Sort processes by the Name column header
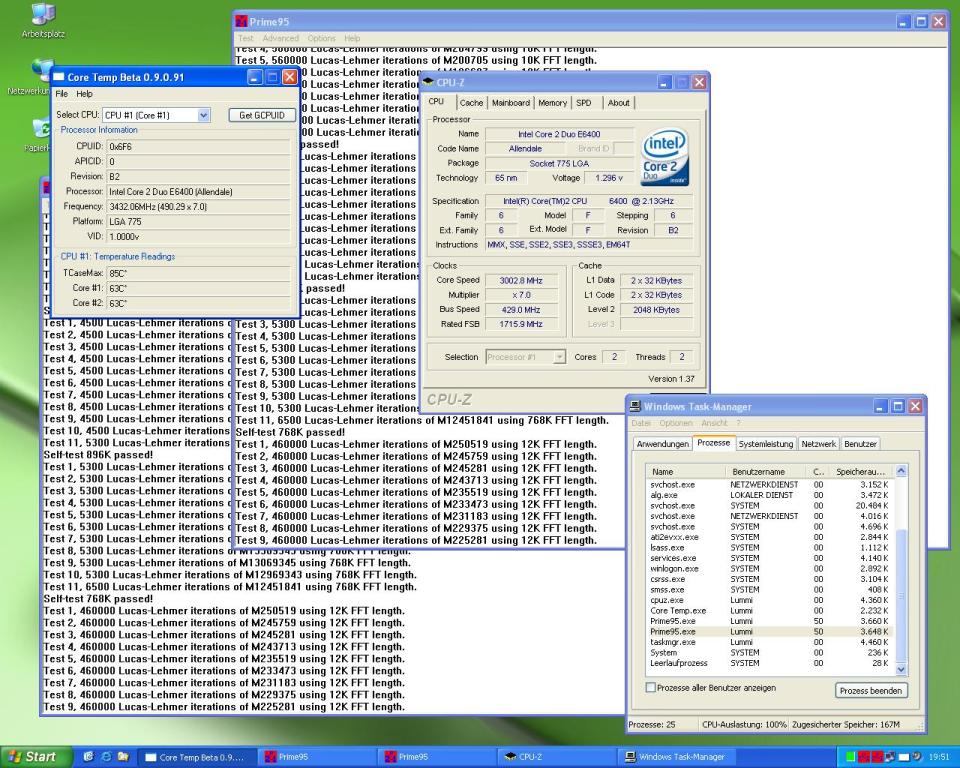 point(686,472)
